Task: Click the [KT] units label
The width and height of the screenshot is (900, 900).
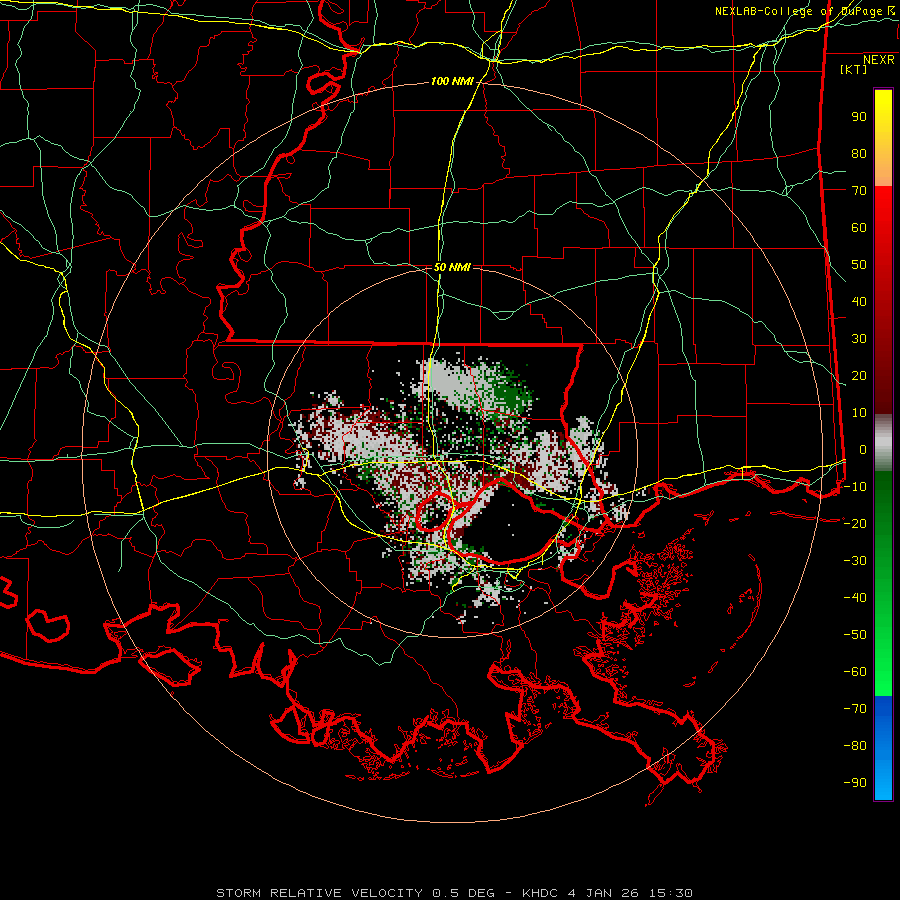Action: (x=854, y=69)
